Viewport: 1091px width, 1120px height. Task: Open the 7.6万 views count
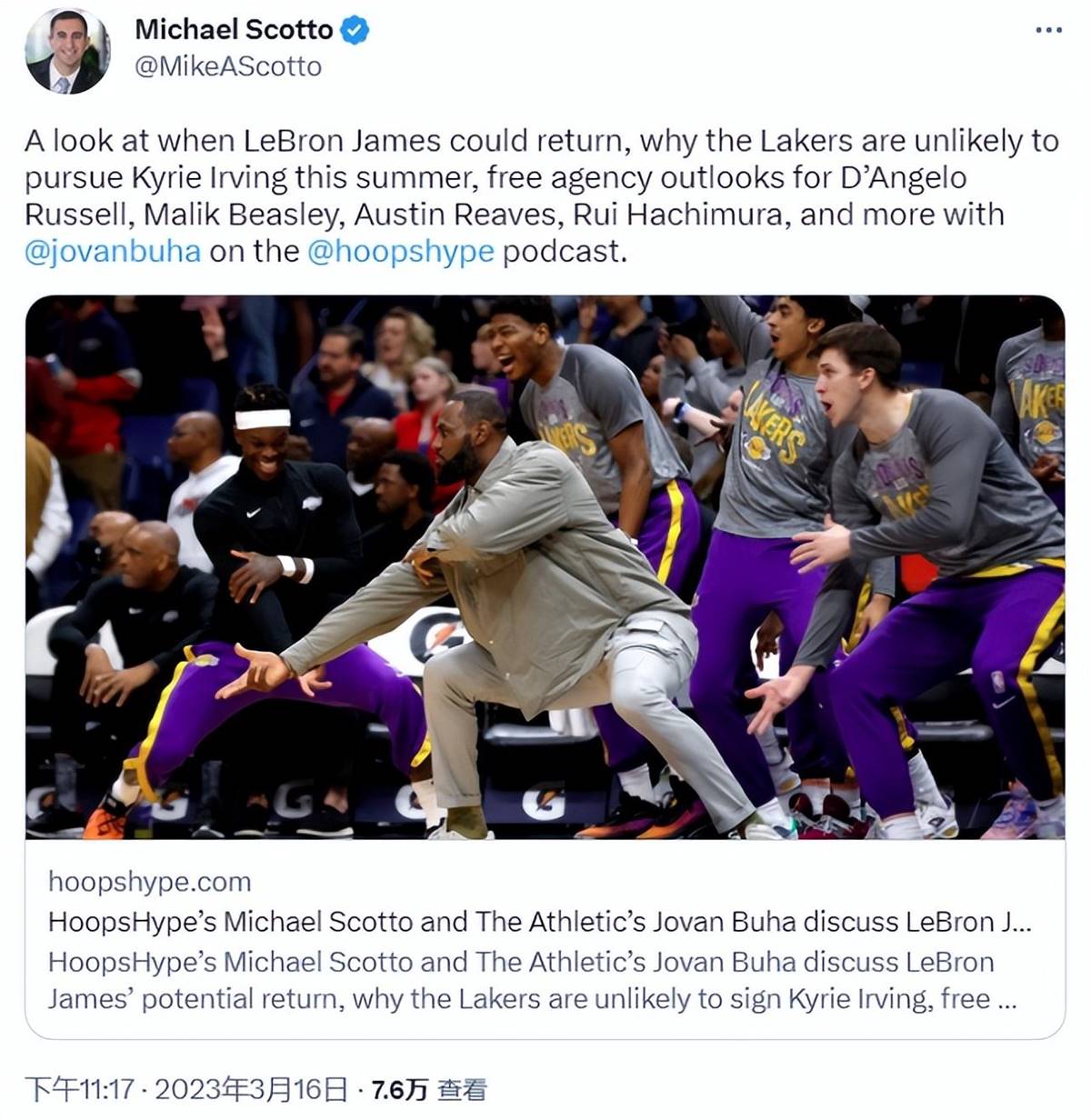pos(400,1089)
